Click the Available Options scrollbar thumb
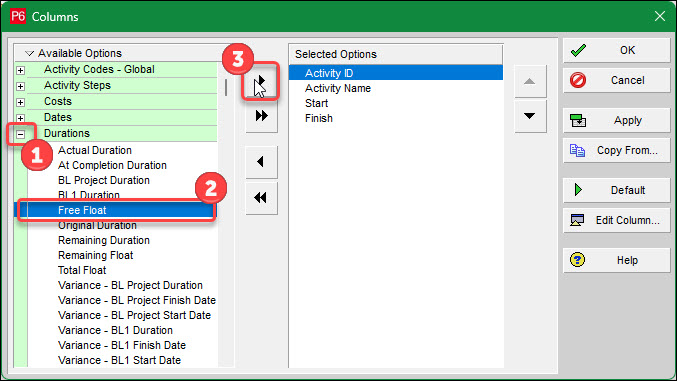 tap(226, 87)
